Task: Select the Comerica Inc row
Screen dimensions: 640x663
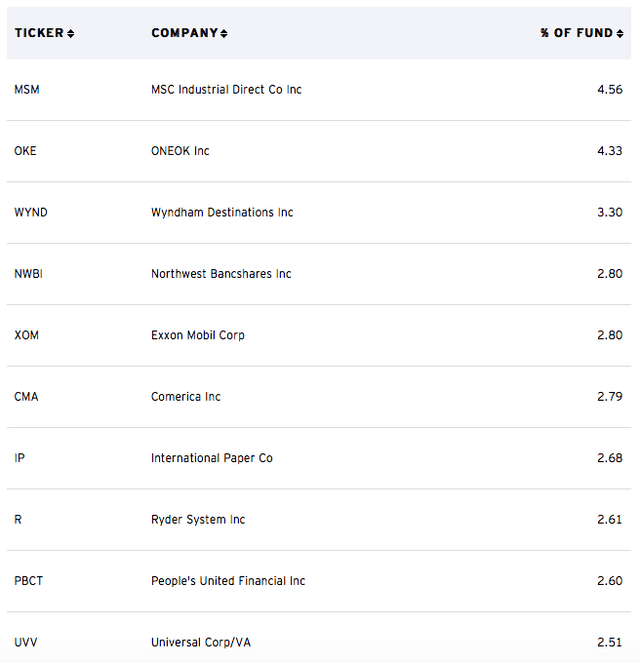Action: tap(186, 397)
